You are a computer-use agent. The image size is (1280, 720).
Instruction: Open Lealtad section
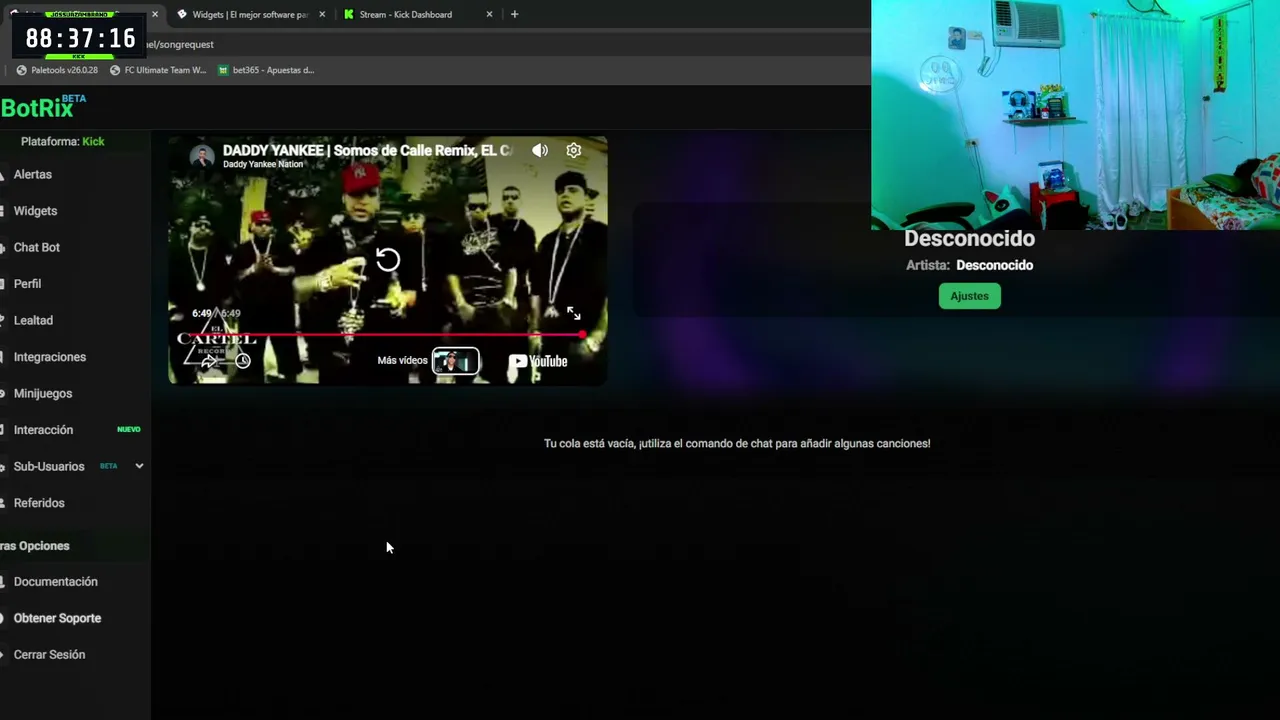pyautogui.click(x=33, y=320)
